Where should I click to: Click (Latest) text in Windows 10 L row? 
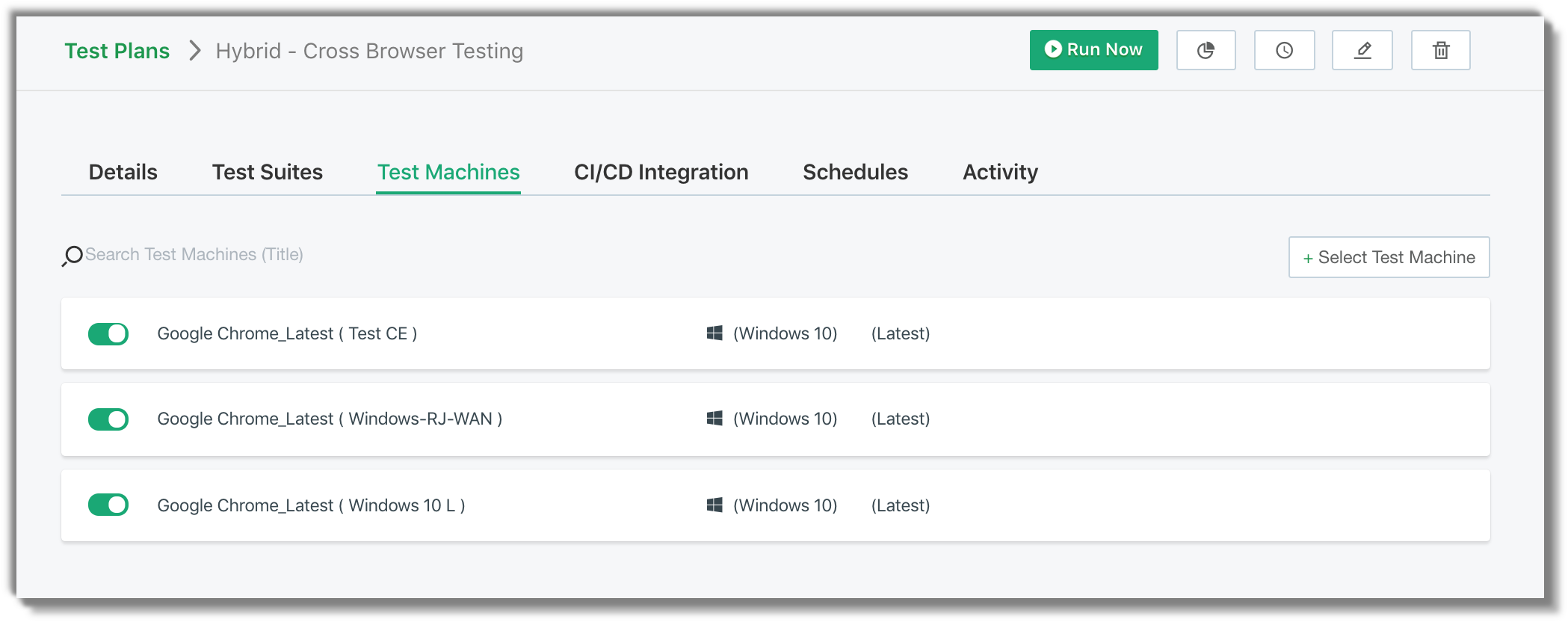[x=901, y=505]
